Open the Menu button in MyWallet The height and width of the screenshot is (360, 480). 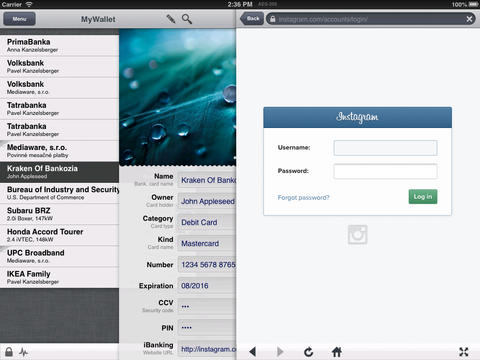pos(19,19)
